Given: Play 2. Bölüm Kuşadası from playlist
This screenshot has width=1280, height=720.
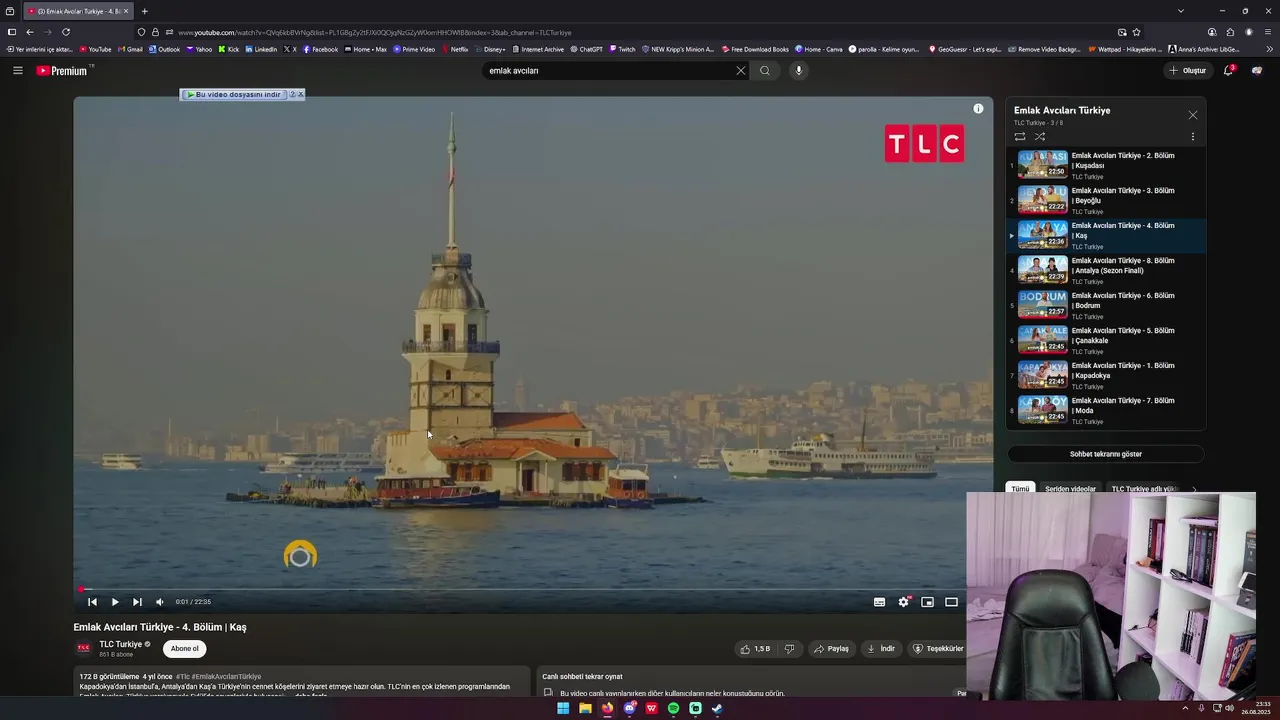Looking at the screenshot, I should (x=1105, y=165).
